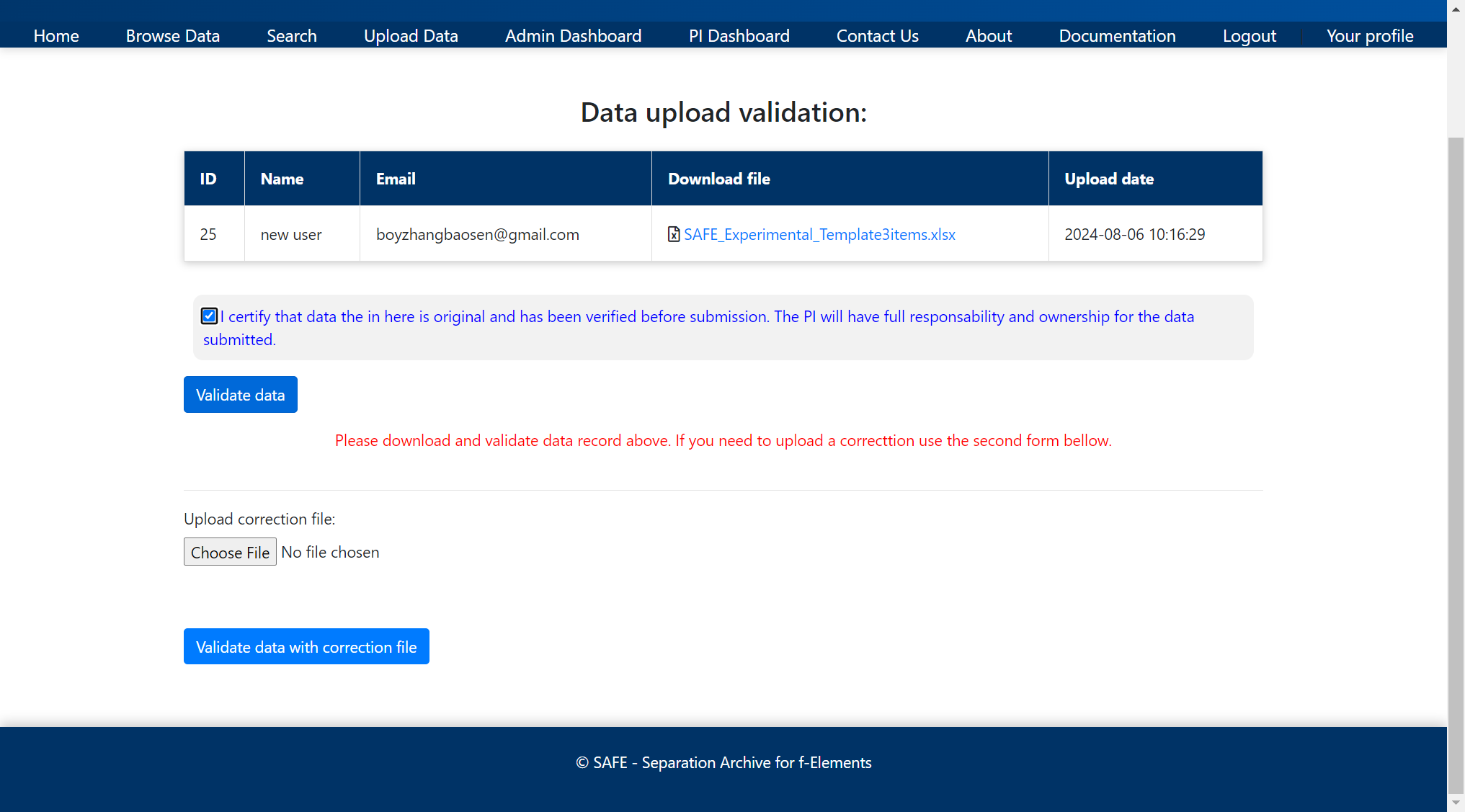Open Your profile

(x=1370, y=36)
